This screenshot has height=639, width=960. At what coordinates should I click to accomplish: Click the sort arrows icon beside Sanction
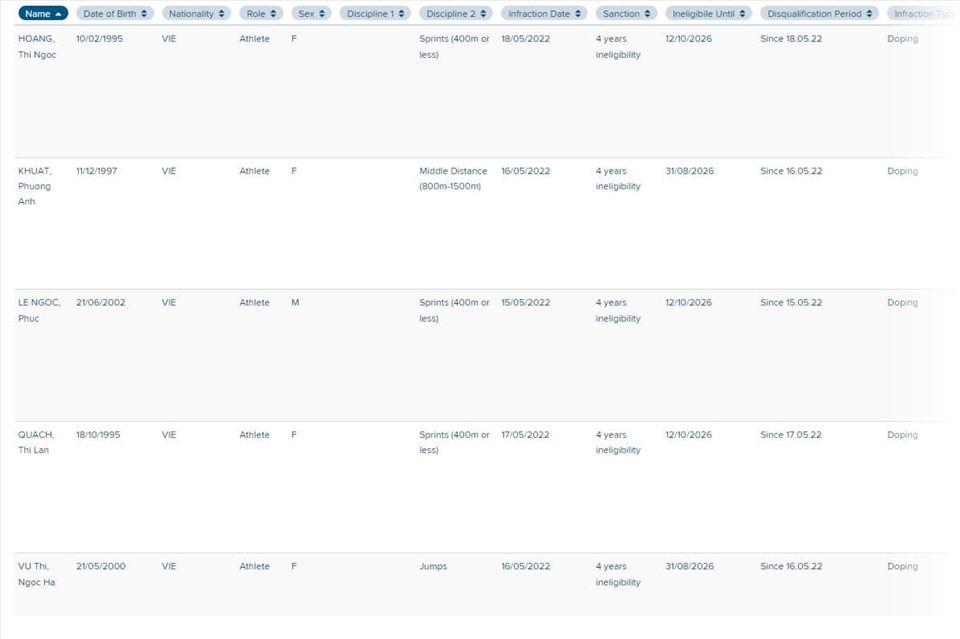coord(648,14)
